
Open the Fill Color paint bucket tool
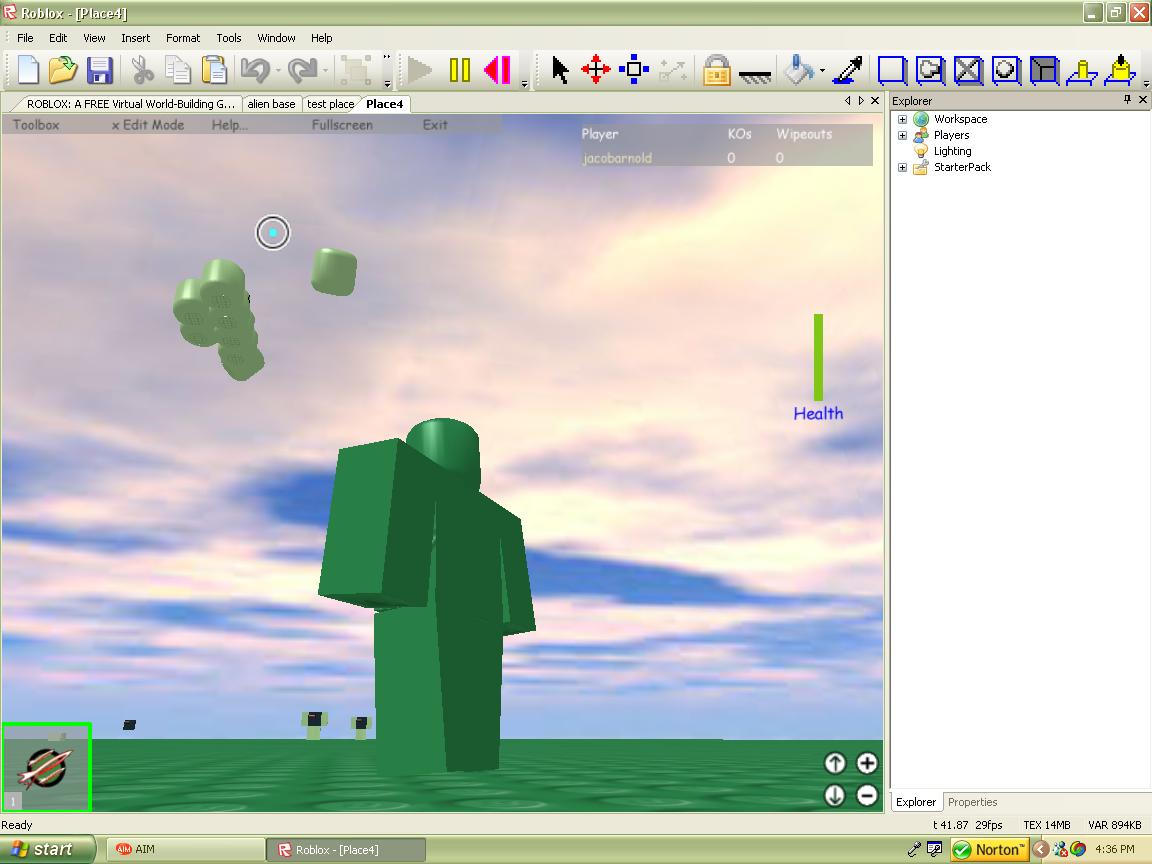coord(800,70)
